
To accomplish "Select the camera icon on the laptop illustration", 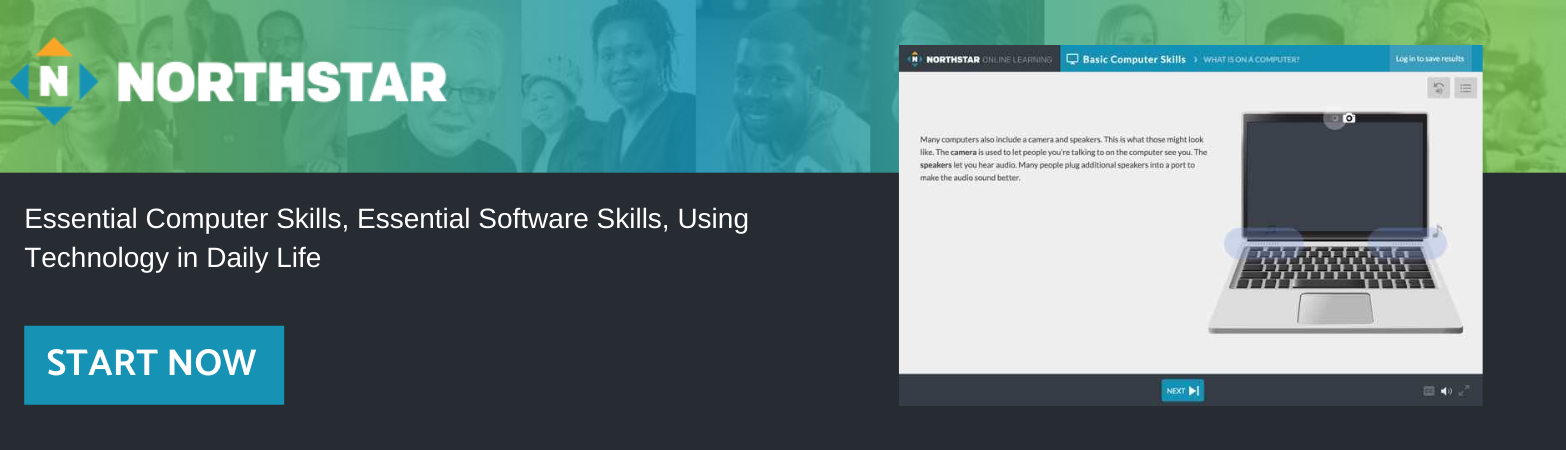I will pyautogui.click(x=1348, y=118).
